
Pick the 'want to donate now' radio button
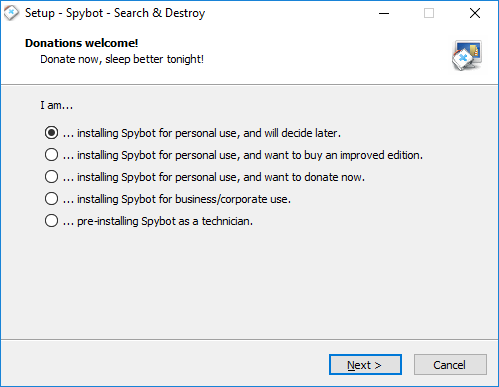[51, 177]
